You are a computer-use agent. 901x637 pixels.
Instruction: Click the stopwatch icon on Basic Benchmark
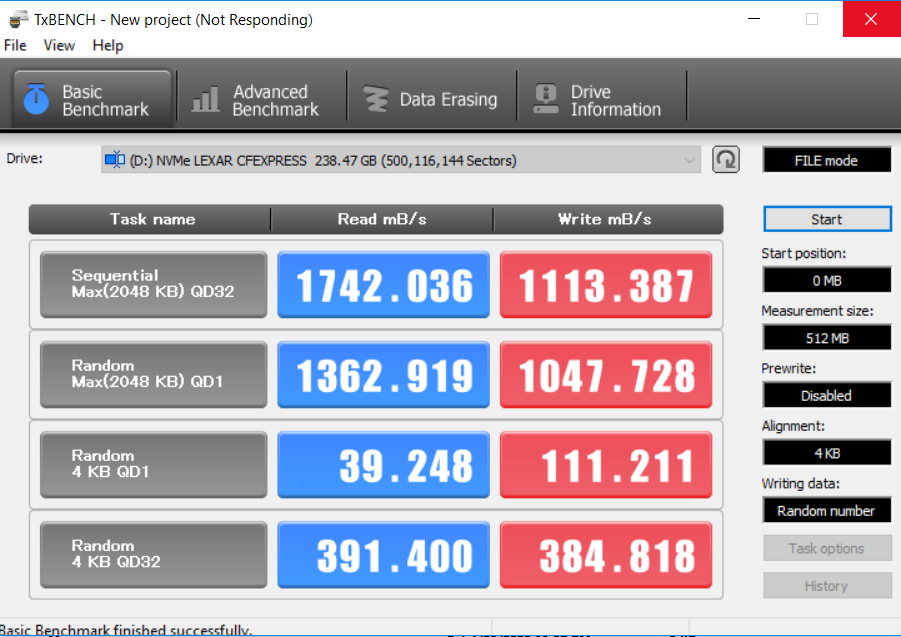pyautogui.click(x=37, y=100)
